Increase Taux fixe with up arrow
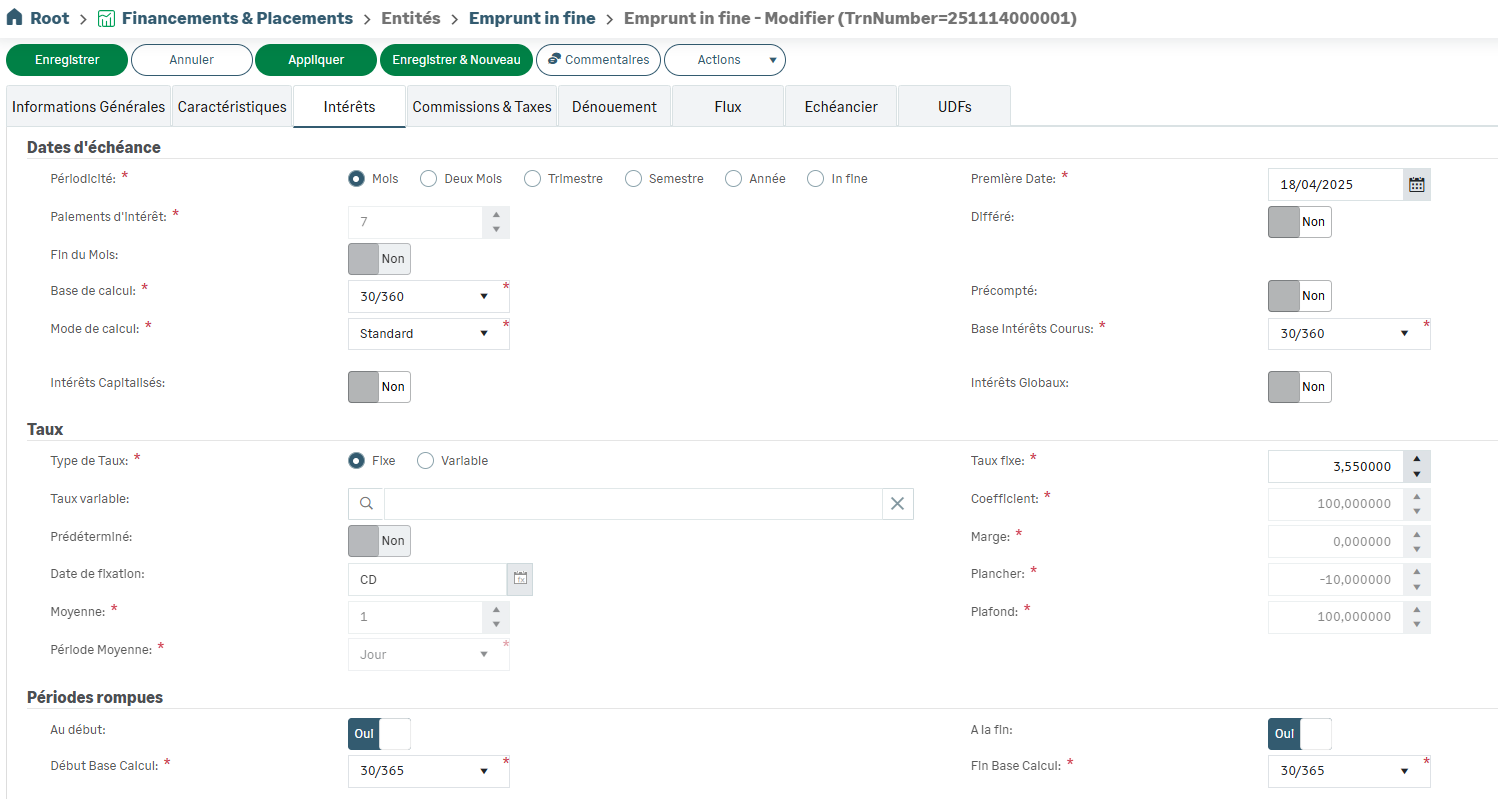 (x=1416, y=460)
